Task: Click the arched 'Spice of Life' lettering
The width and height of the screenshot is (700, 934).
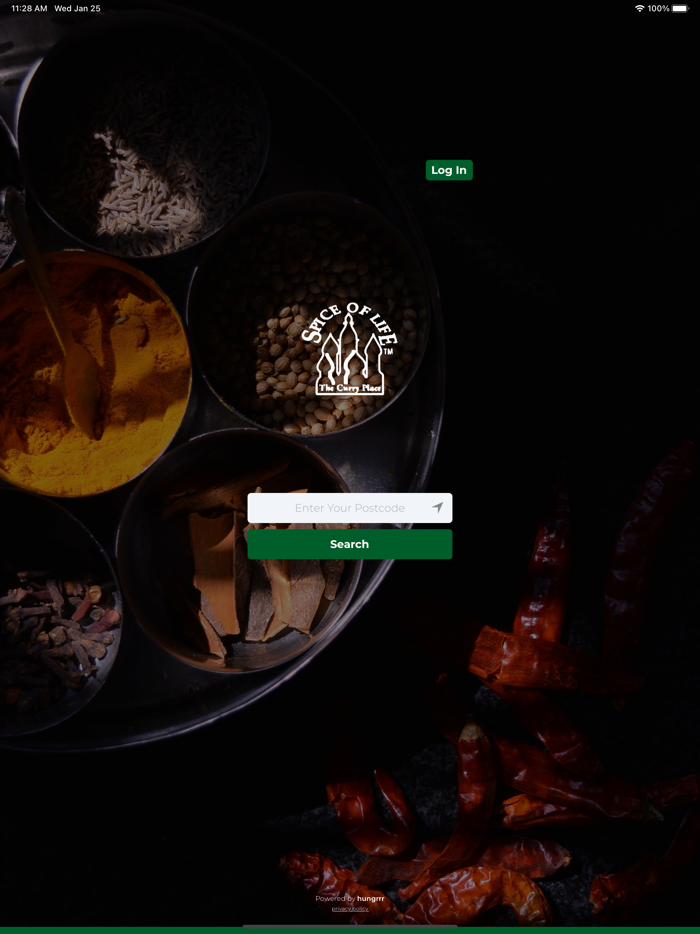Action: [x=349, y=322]
